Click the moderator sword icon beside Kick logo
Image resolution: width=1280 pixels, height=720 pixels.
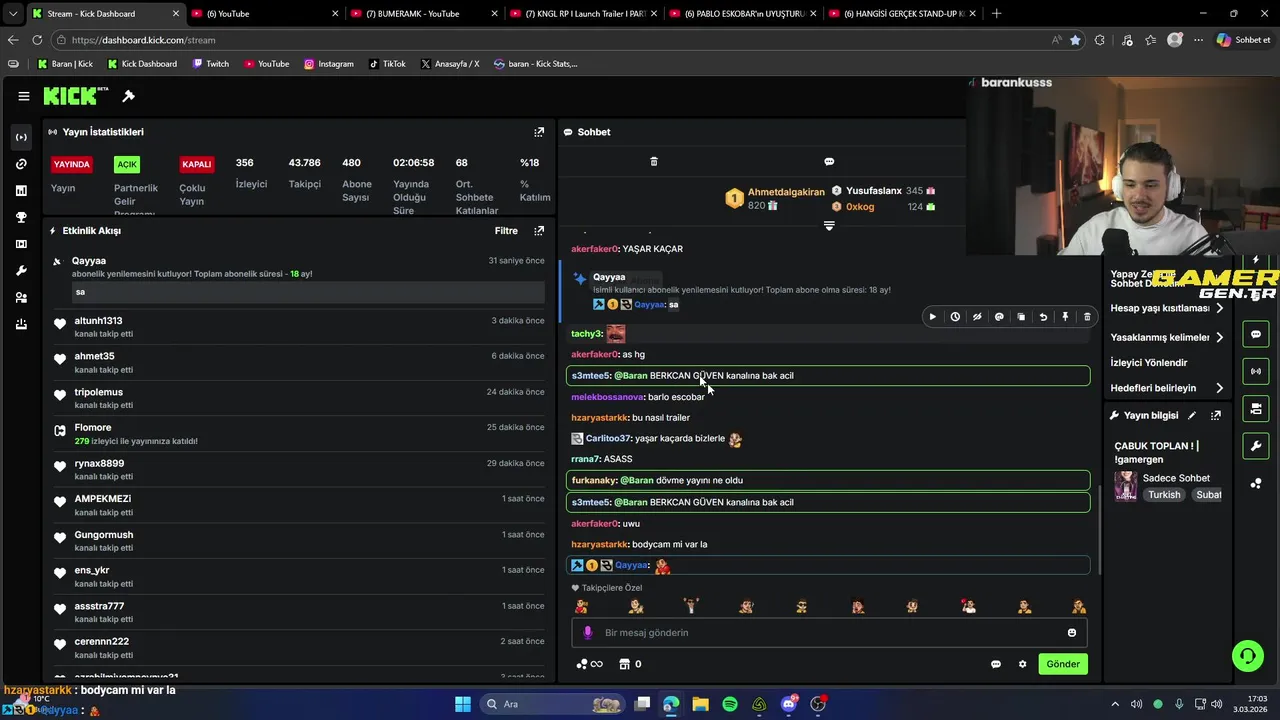tap(128, 96)
